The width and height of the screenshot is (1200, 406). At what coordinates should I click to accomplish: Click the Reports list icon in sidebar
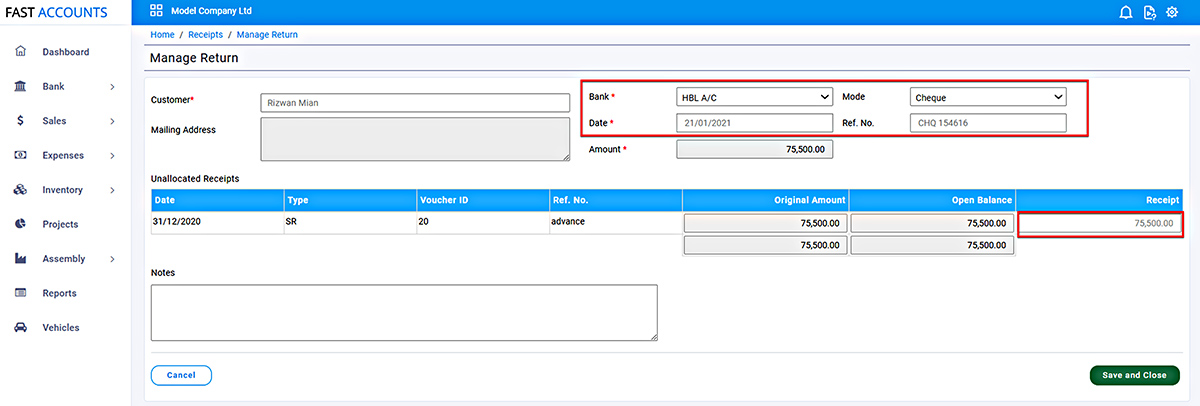click(x=20, y=293)
